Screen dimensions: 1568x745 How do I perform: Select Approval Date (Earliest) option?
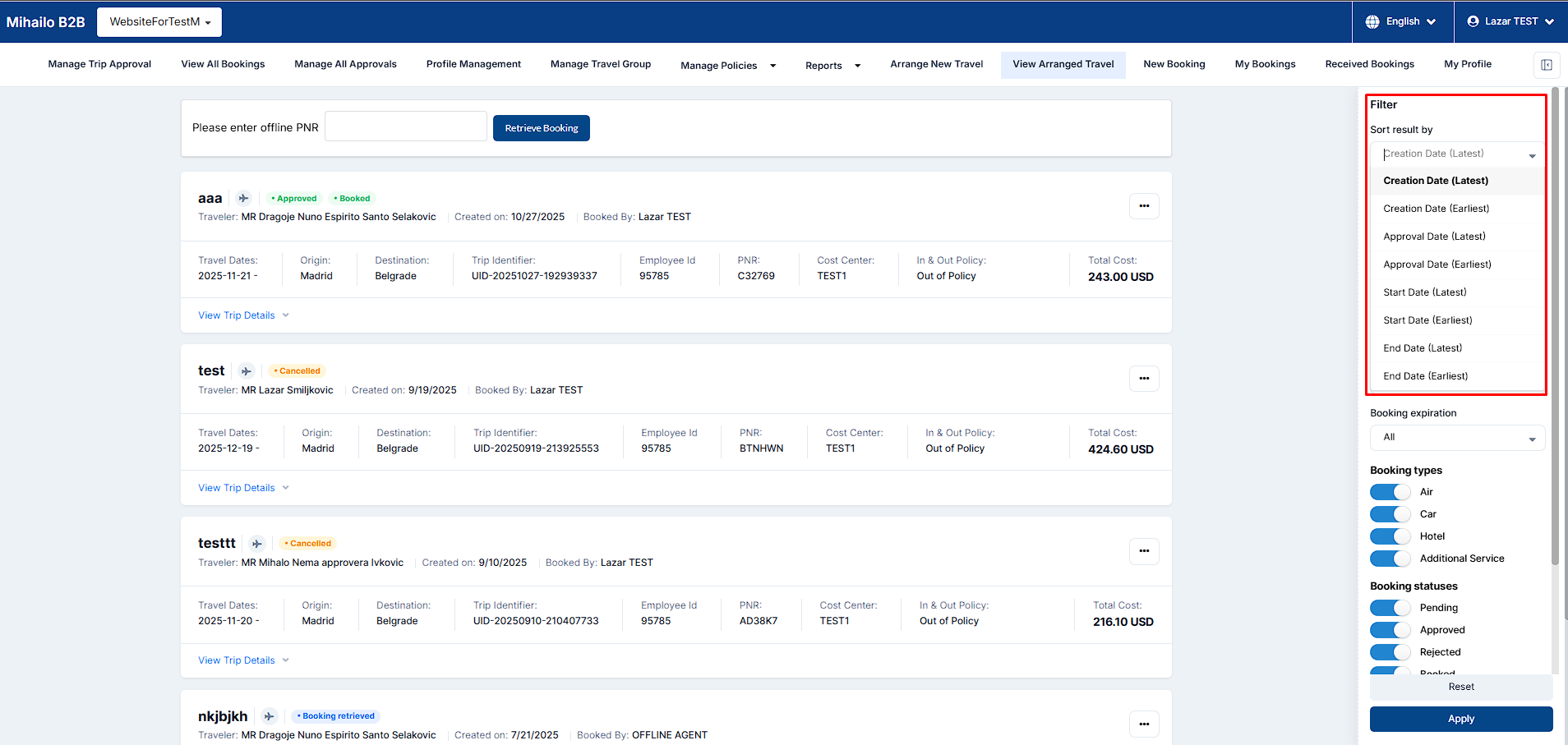click(x=1457, y=264)
